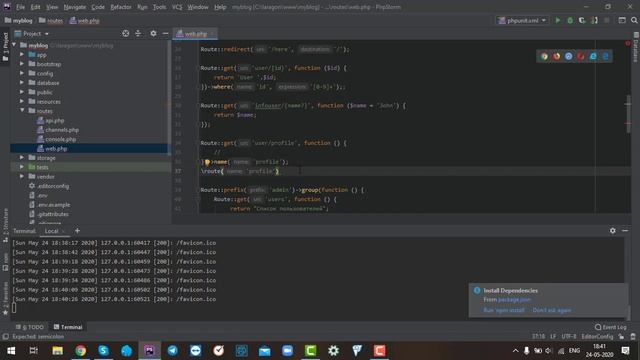The image size is (640, 360).
Task: Open the Navigate menu
Action: (74, 7)
